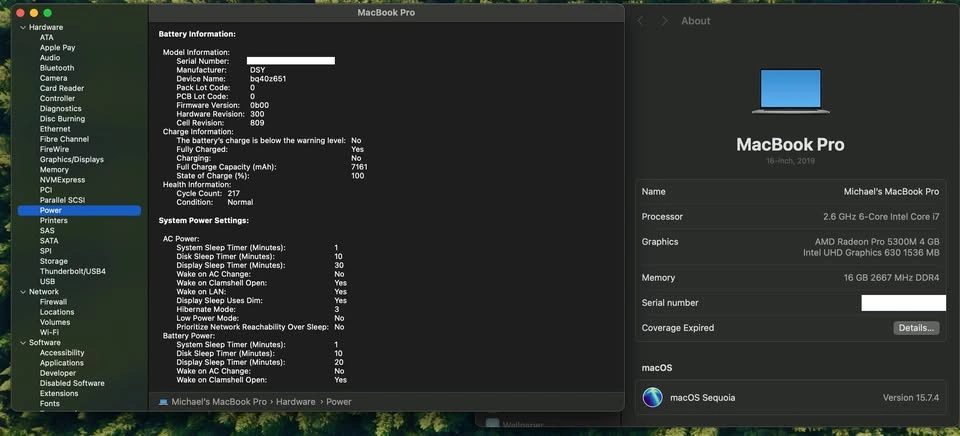Viewport: 960px width, 436px height.
Task: Select SAS in the sidebar
Action: (47, 231)
